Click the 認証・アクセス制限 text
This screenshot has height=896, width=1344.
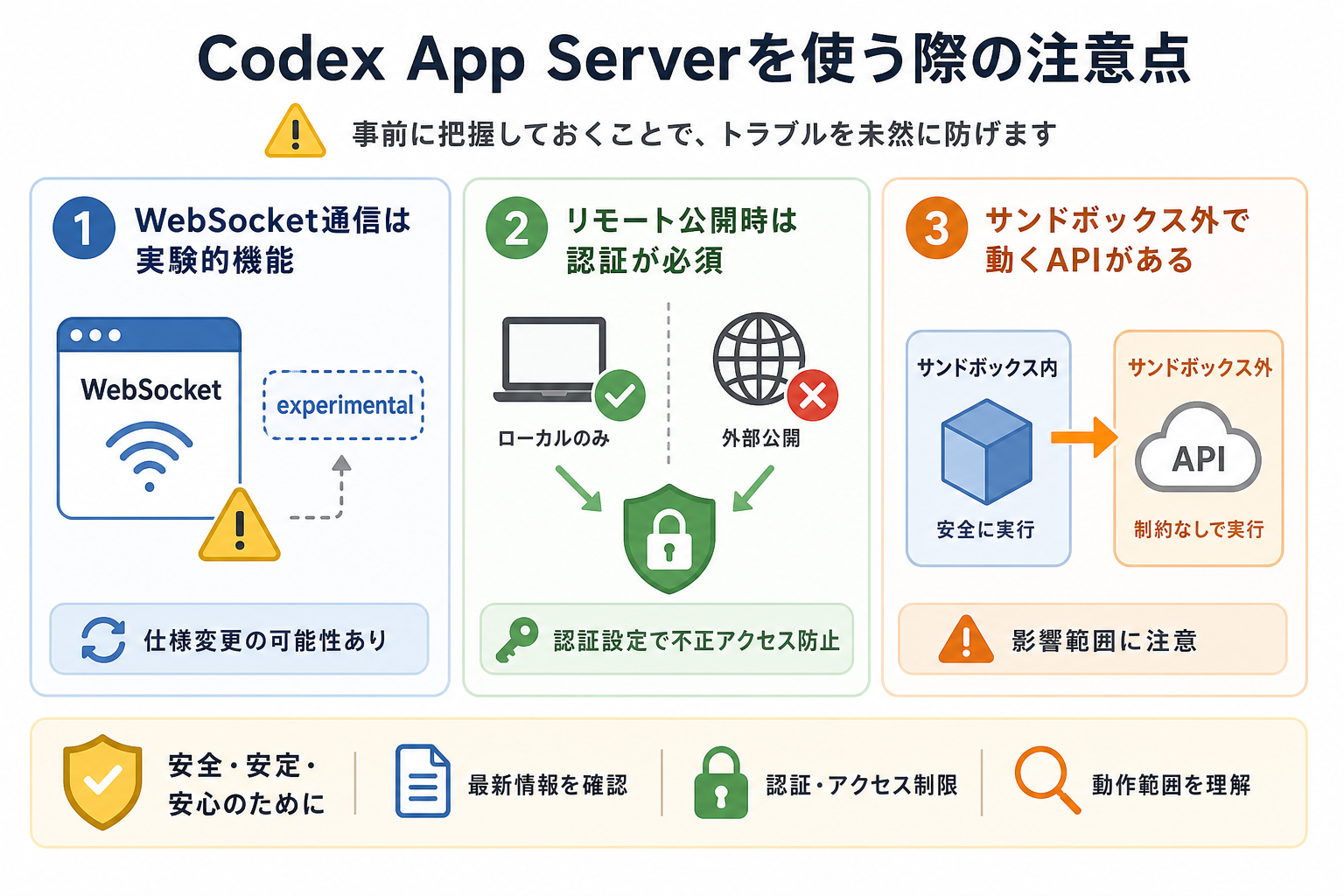[x=862, y=785]
